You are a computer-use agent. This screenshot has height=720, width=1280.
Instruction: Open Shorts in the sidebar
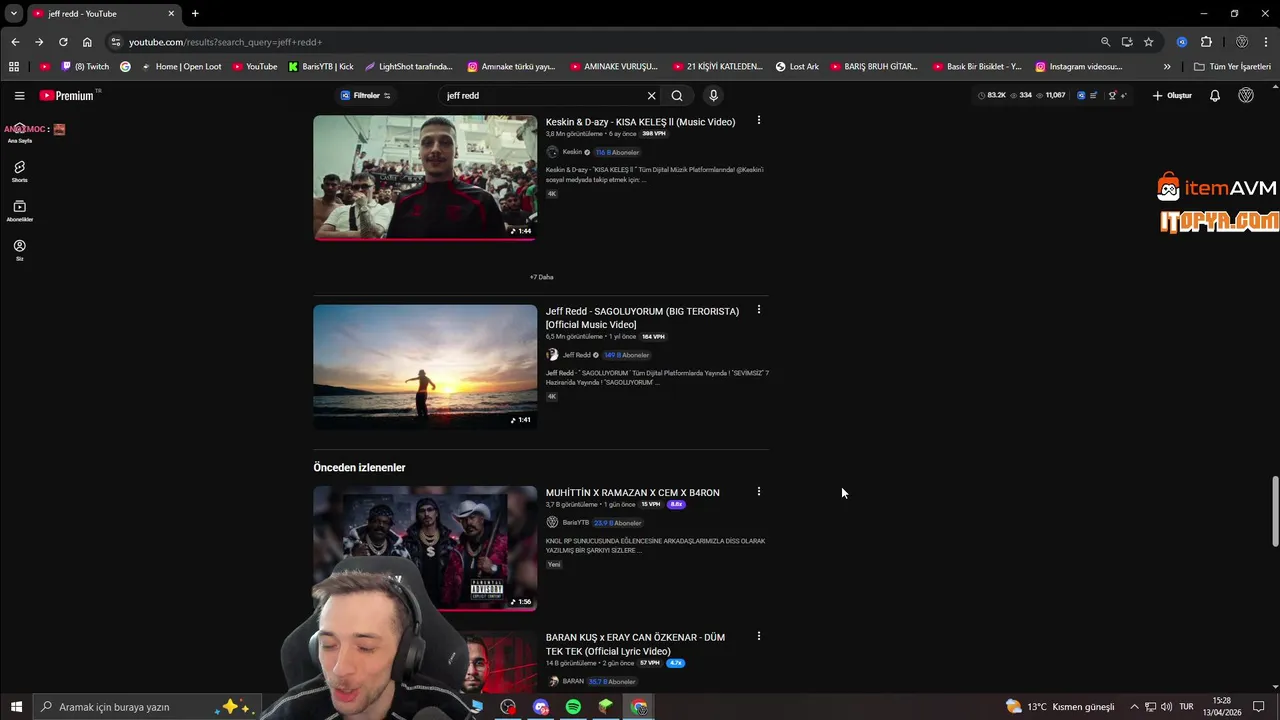[x=19, y=171]
